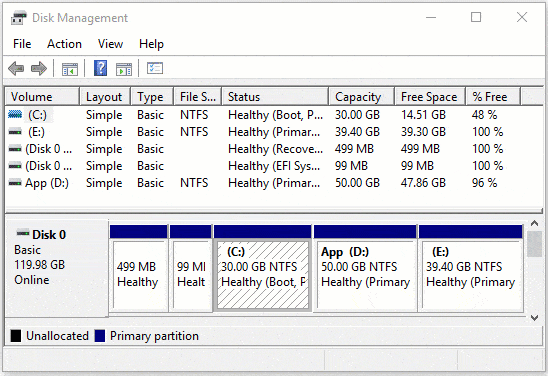Click the Healthy (Recove... status cell
The height and width of the screenshot is (376, 548).
pos(275,149)
